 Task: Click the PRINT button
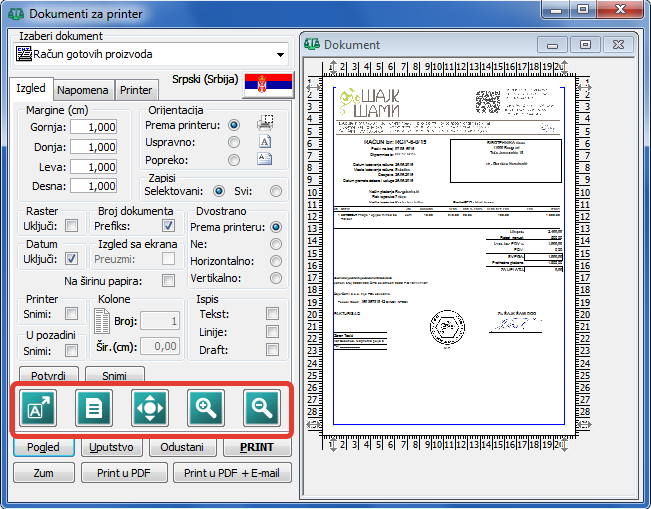point(257,447)
